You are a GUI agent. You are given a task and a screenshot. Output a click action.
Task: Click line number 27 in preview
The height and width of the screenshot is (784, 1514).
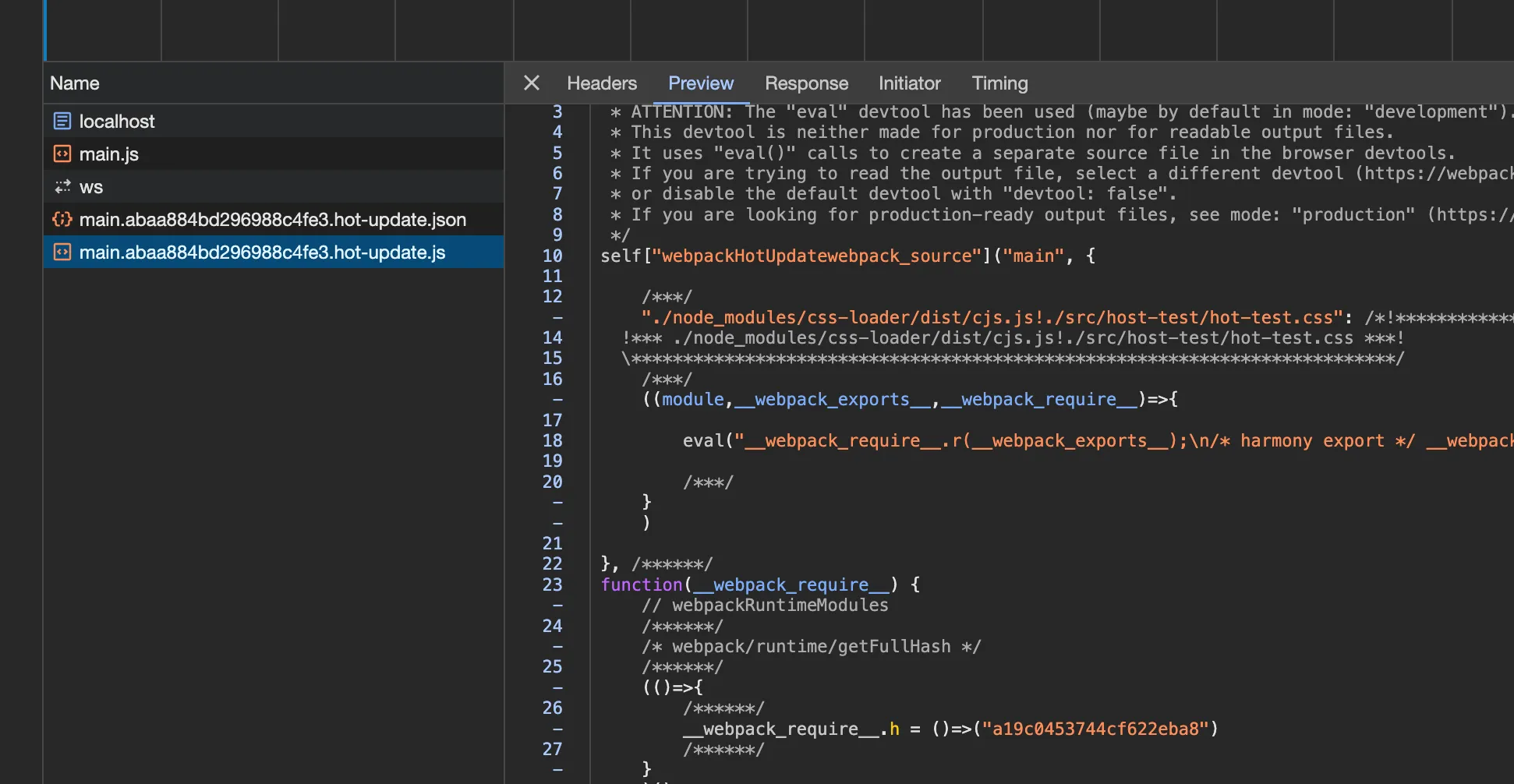pyautogui.click(x=552, y=749)
